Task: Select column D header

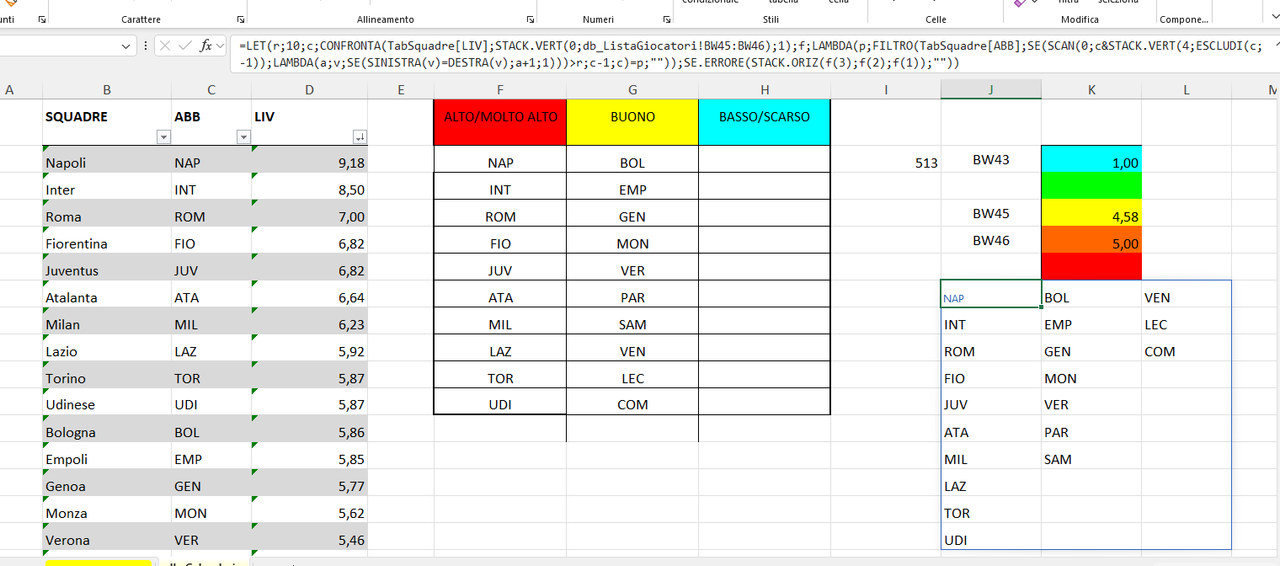Action: click(309, 90)
